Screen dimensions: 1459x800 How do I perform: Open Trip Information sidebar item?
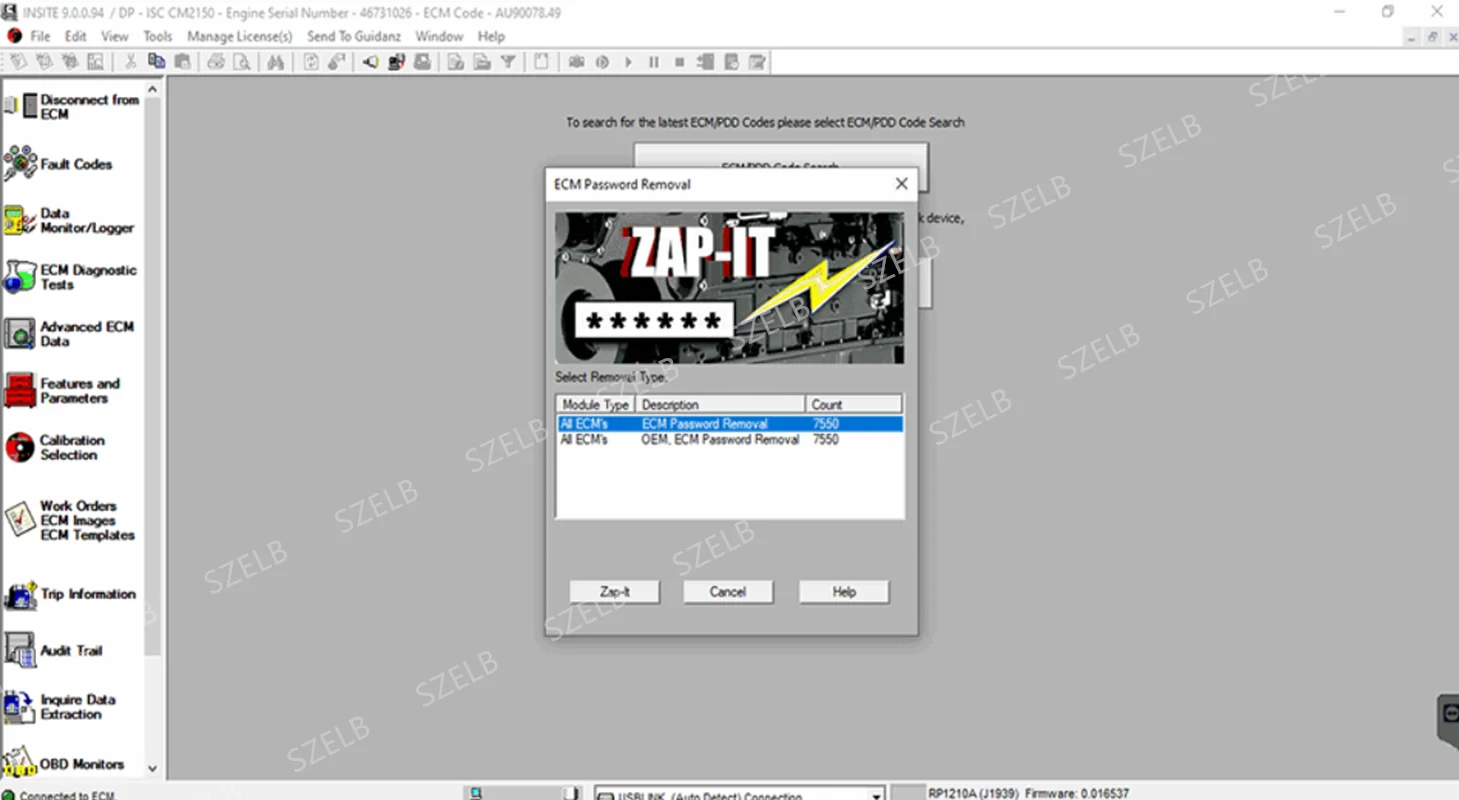coord(70,594)
